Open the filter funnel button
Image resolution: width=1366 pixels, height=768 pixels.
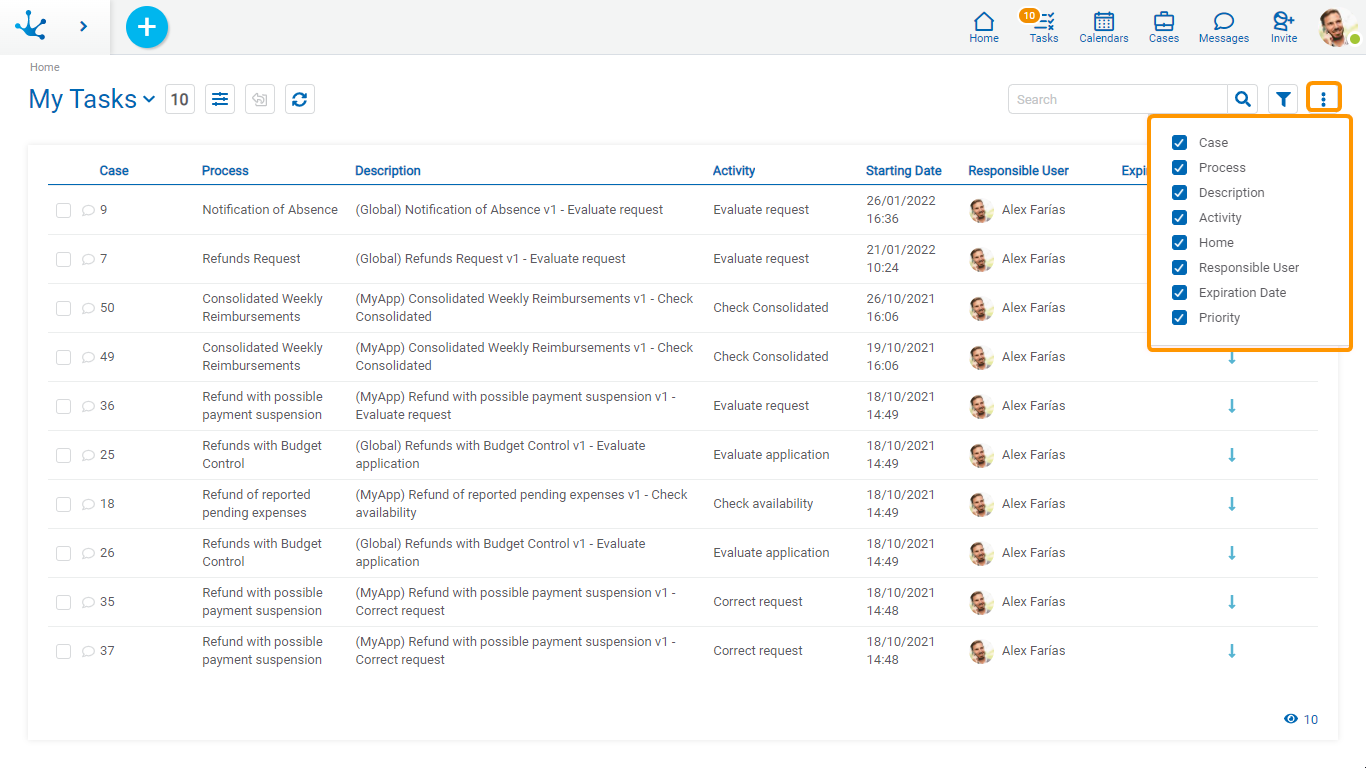pos(1283,99)
